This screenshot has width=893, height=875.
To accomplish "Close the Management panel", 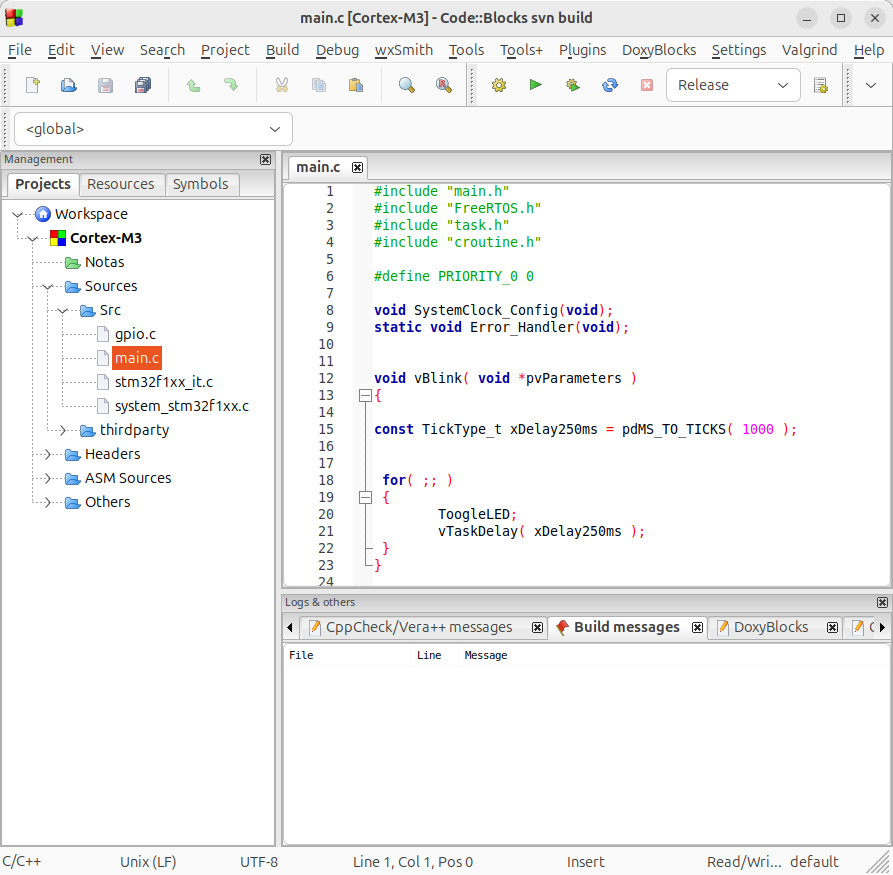I will [265, 160].
